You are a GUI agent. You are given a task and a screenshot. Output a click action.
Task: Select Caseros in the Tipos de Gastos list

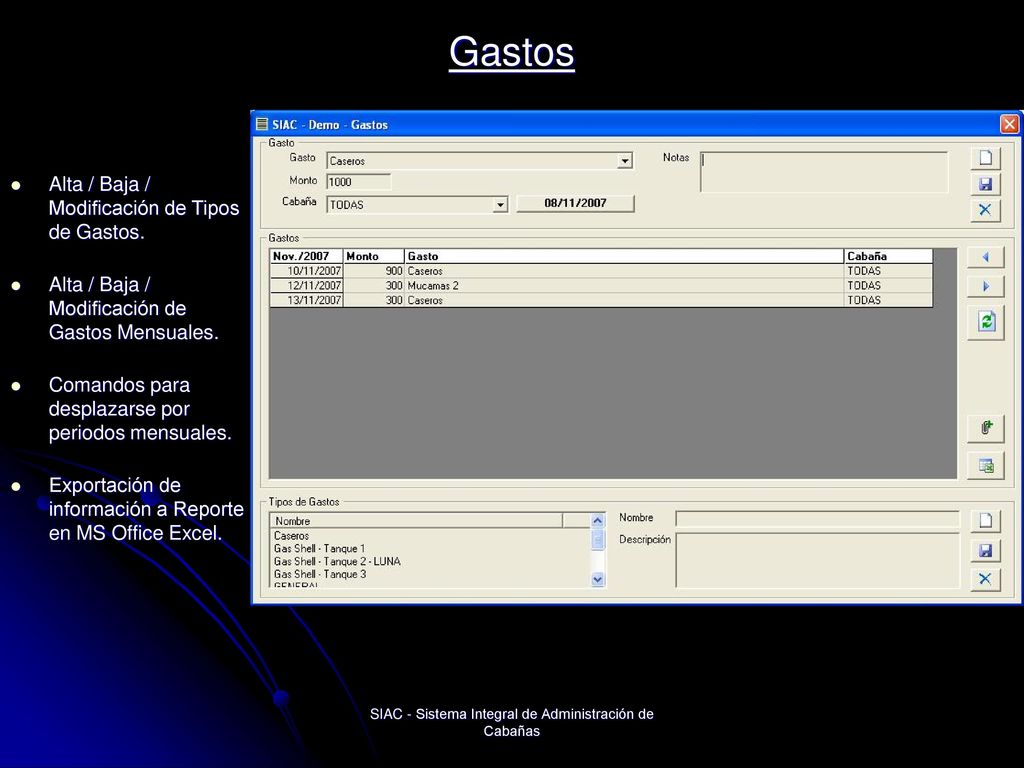coord(291,536)
